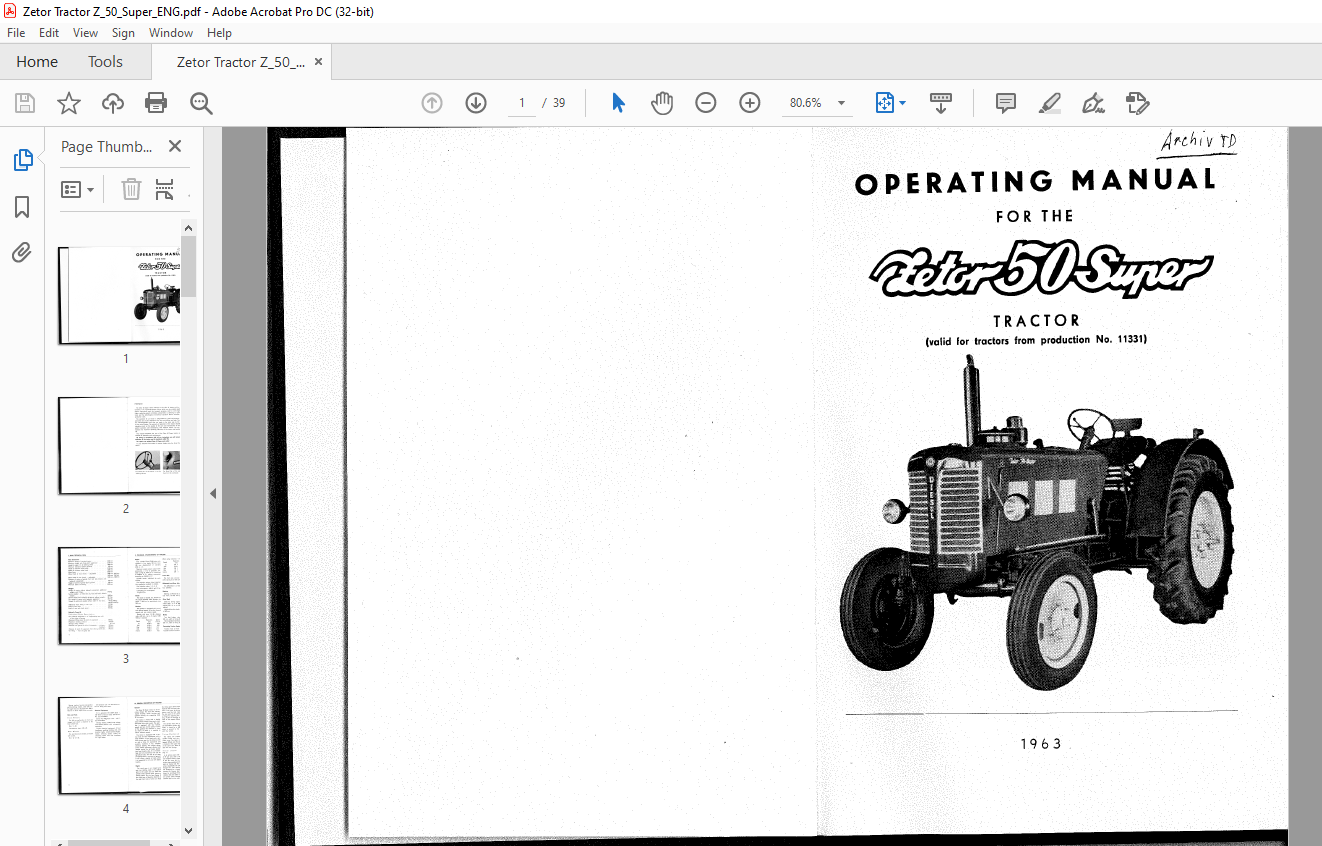This screenshot has width=1322, height=846.
Task: Select page 2 thumbnail
Action: [119, 445]
